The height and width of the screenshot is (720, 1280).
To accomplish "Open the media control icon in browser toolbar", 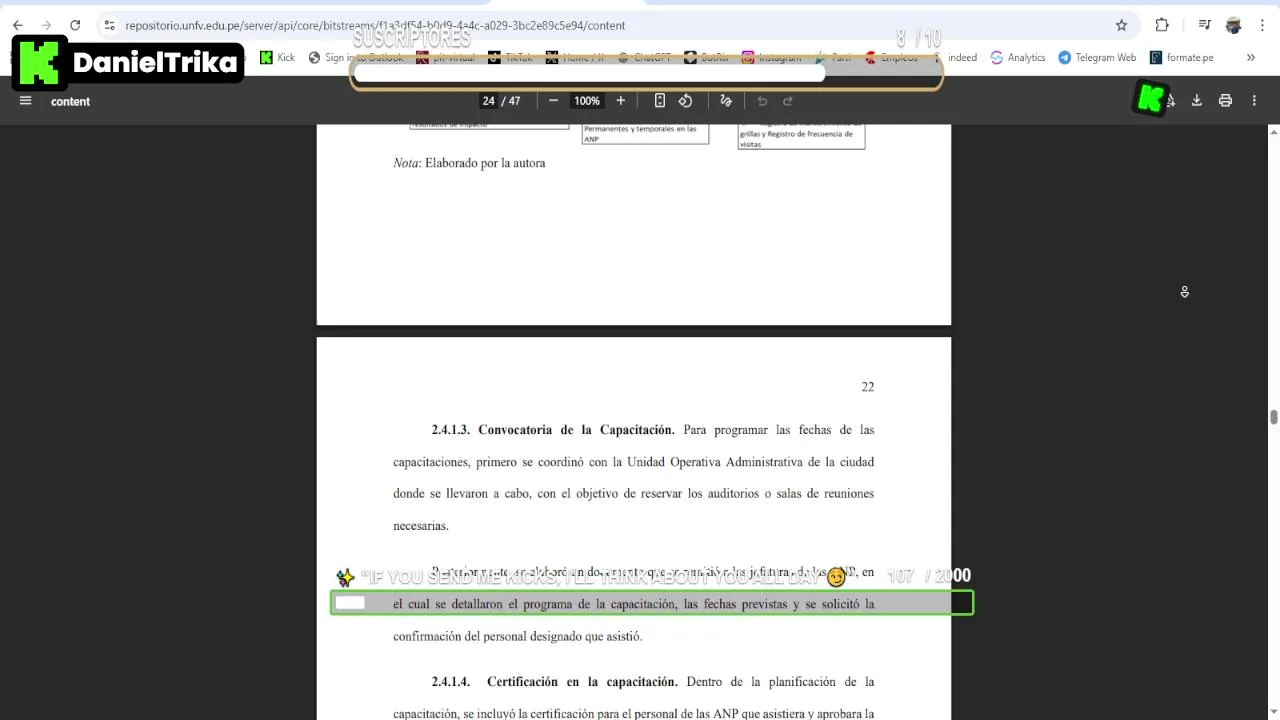I will coord(1205,25).
